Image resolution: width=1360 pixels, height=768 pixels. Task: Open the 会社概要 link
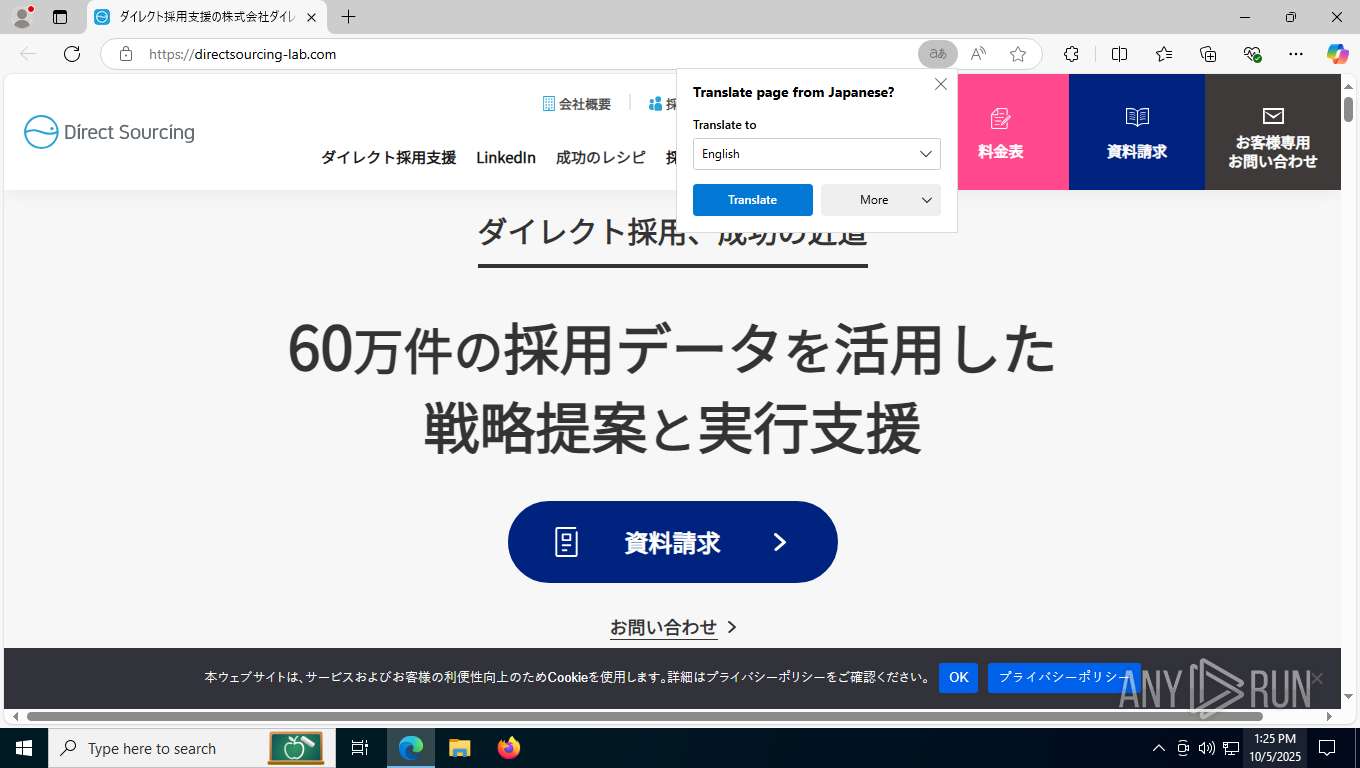[x=577, y=104]
